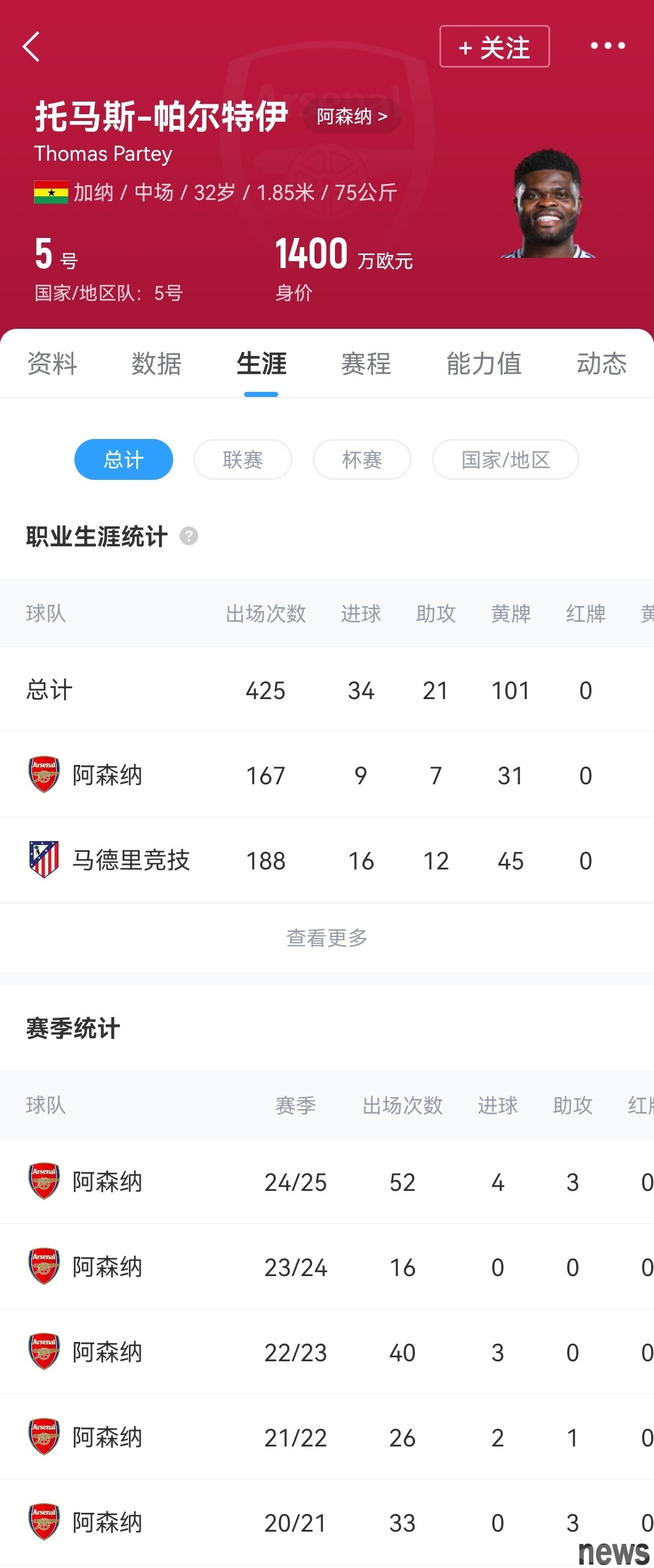Open the 阿森纳 team chevron link
Viewport: 654px width, 1568px height.
point(352,116)
